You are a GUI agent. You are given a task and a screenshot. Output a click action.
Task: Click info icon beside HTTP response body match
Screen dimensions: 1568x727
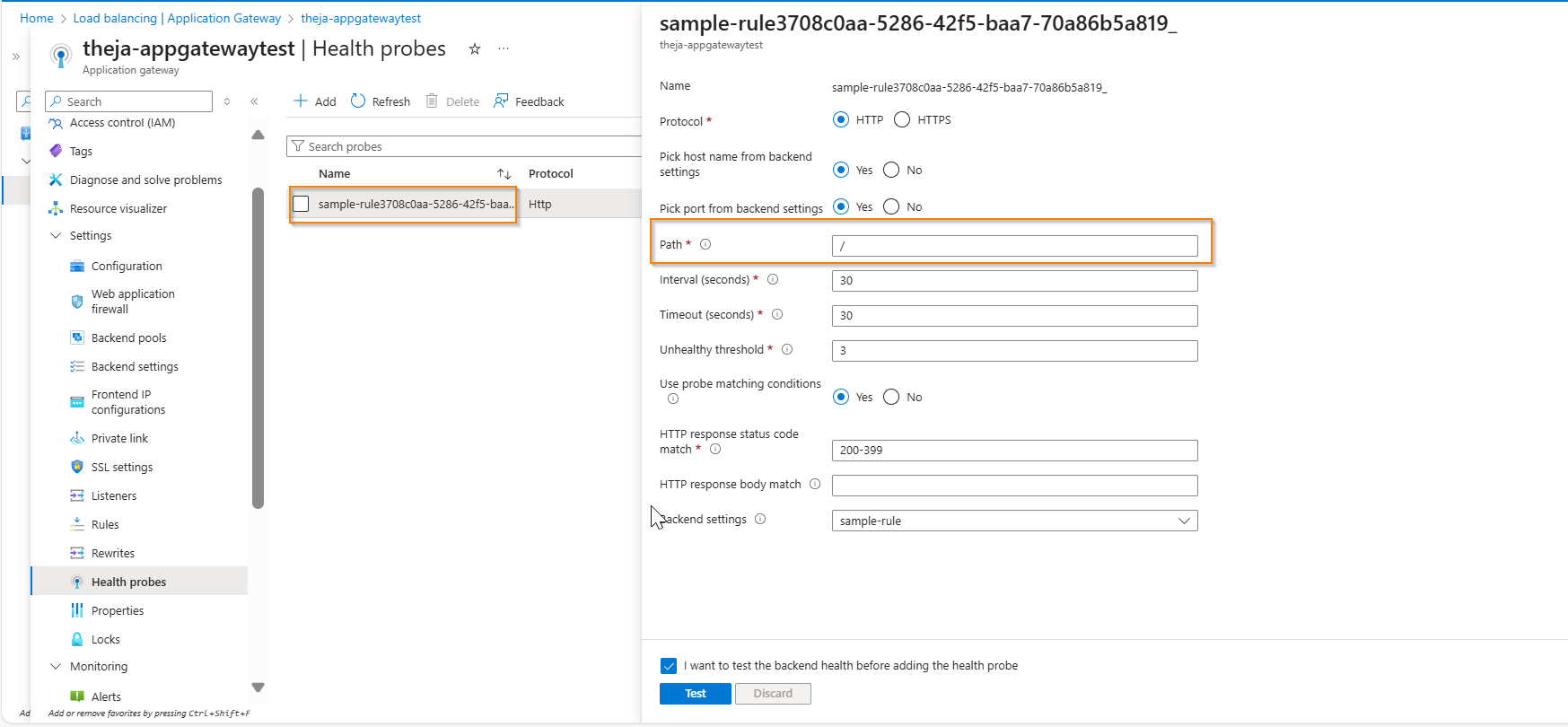pyautogui.click(x=815, y=484)
